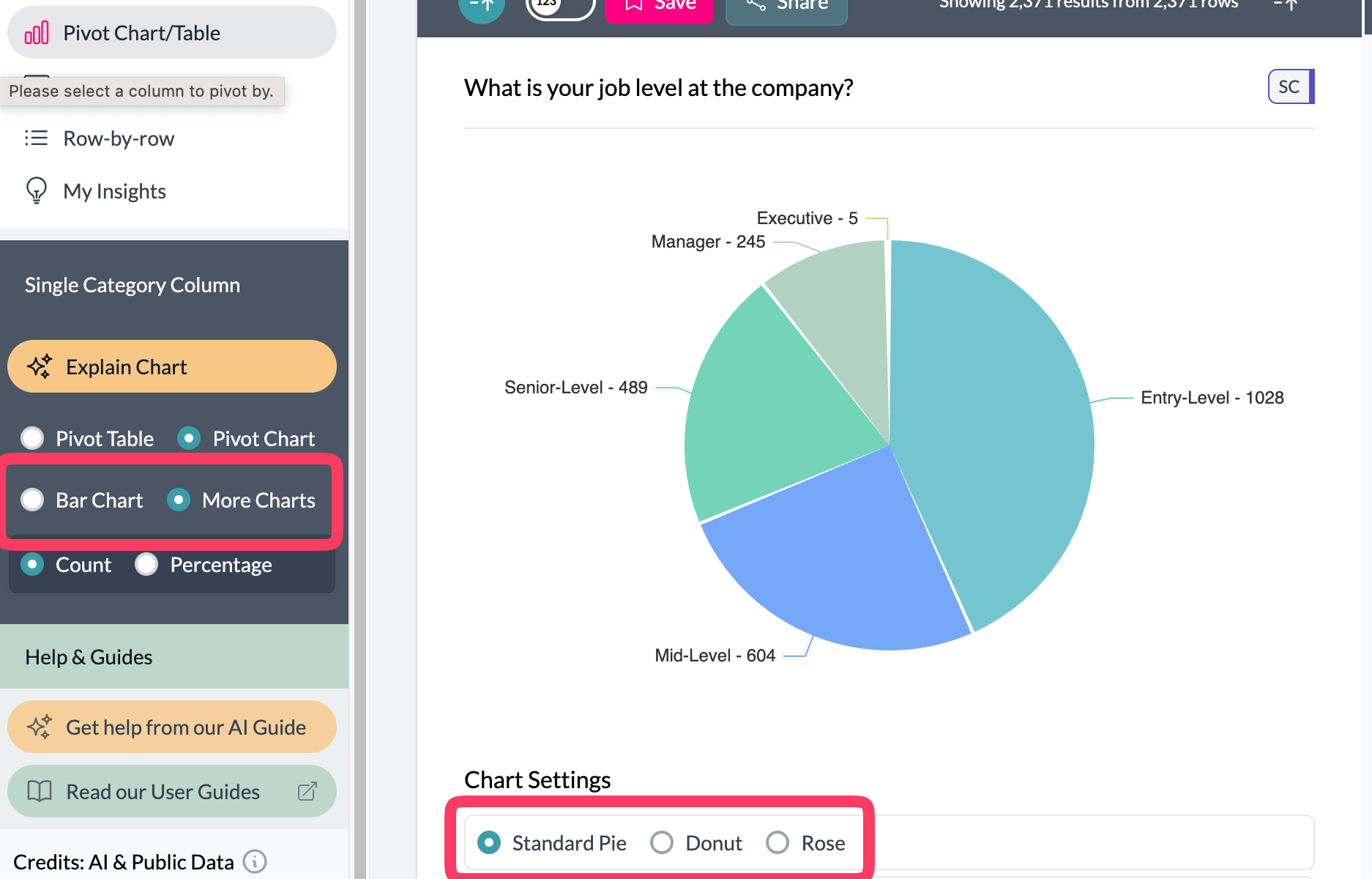The image size is (1372, 879).
Task: Click the sparkle icon on Explain Chart
Action: point(40,366)
